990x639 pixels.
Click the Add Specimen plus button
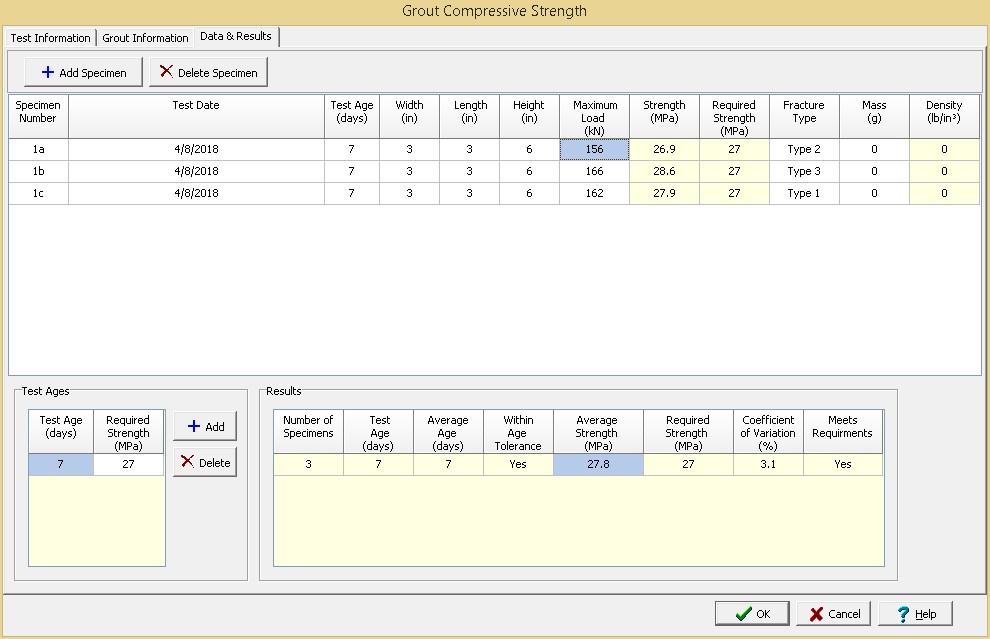pos(83,72)
